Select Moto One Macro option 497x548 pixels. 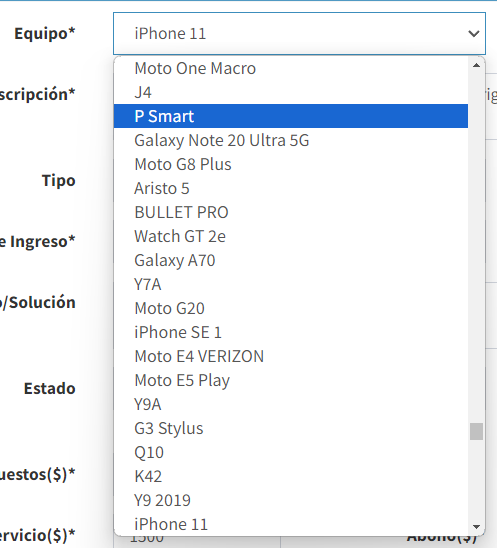[291, 68]
